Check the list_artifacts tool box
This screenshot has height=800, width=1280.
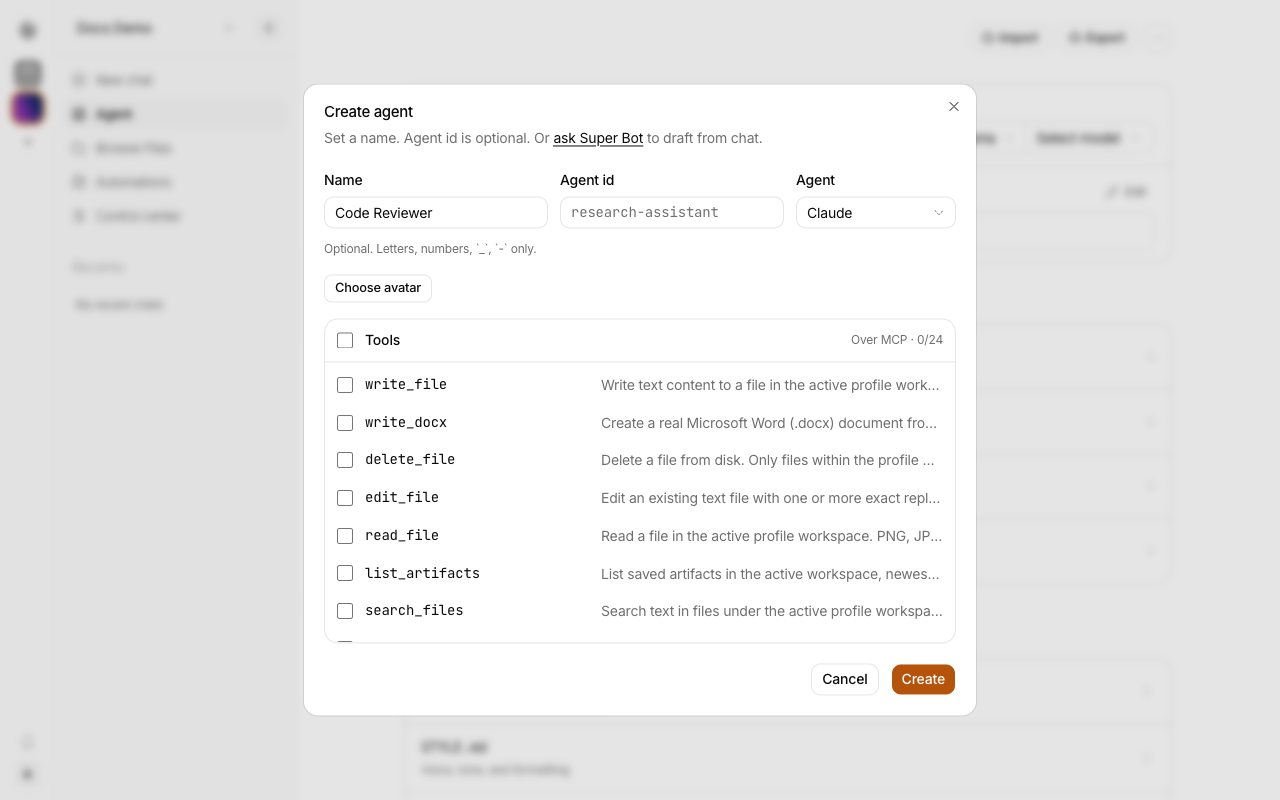(x=345, y=573)
